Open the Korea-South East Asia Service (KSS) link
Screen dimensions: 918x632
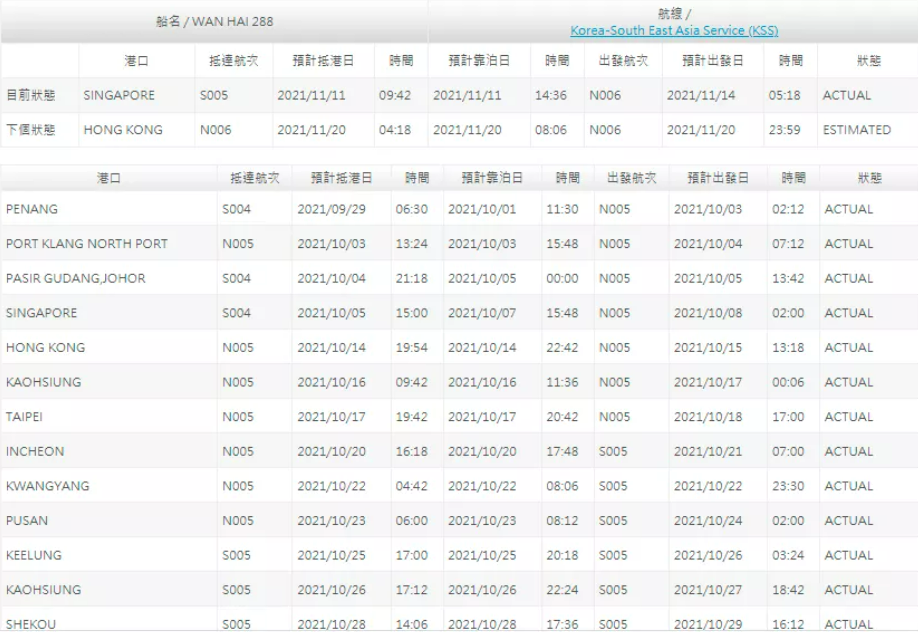tap(674, 30)
